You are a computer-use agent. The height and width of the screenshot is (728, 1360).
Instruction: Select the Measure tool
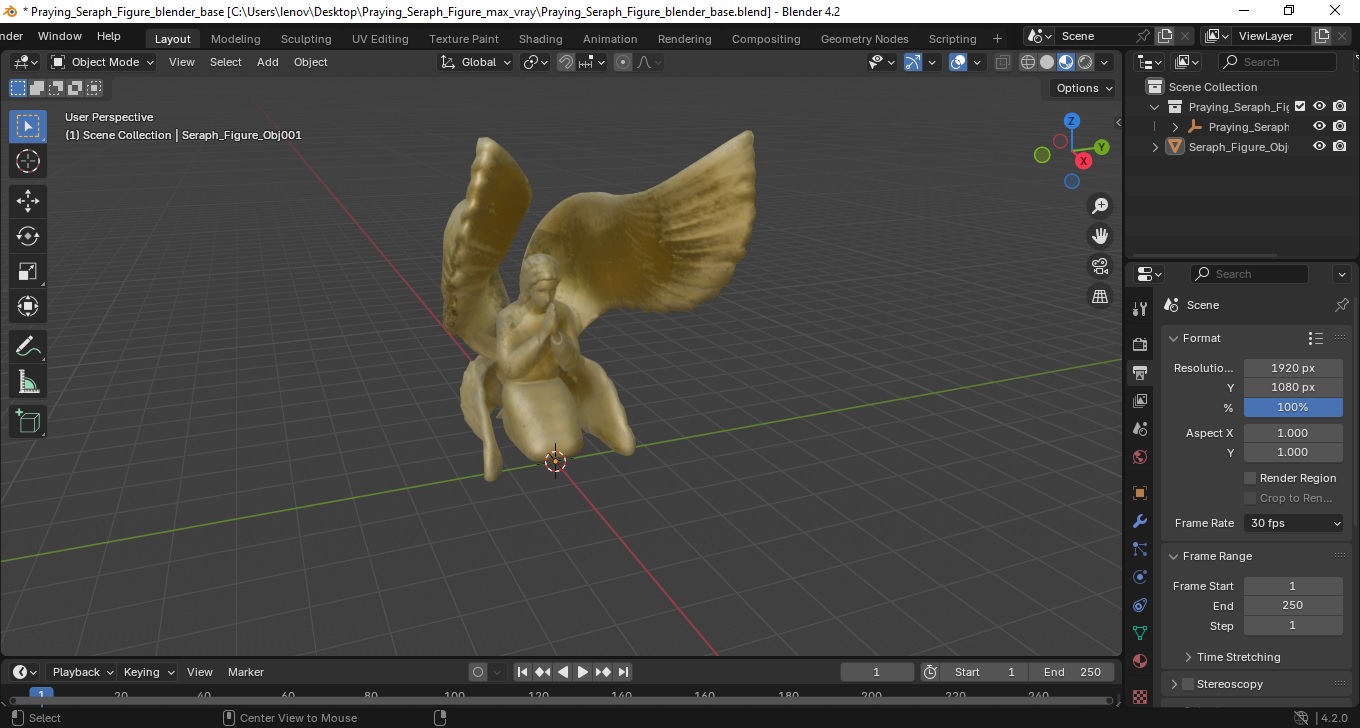click(28, 382)
